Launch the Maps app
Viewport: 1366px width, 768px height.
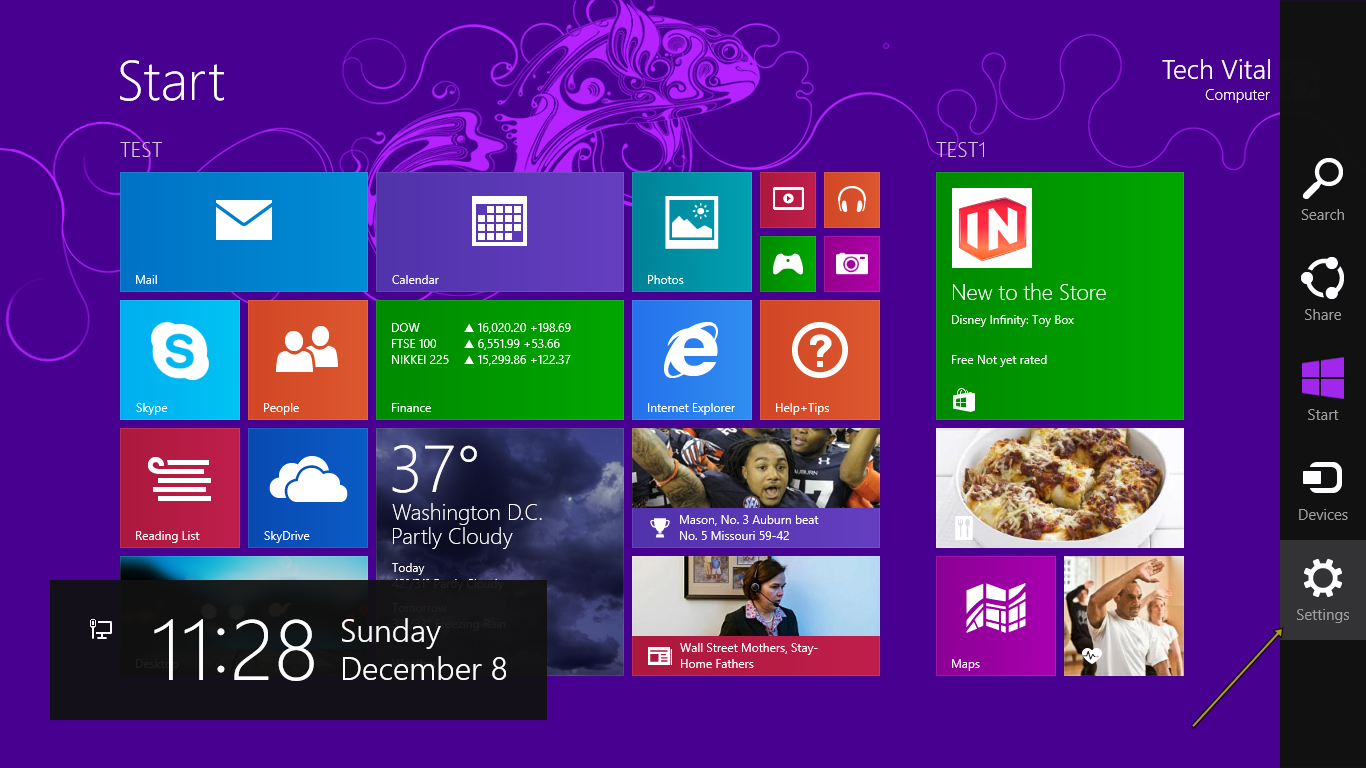pos(995,615)
